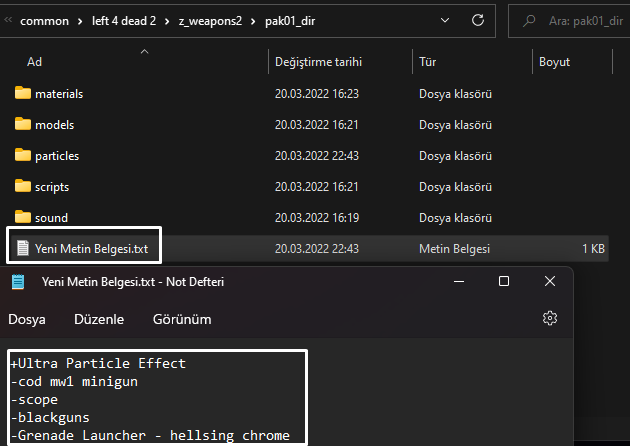Click the materials folder icon
Screen dimensions: 630x446
coord(24,94)
